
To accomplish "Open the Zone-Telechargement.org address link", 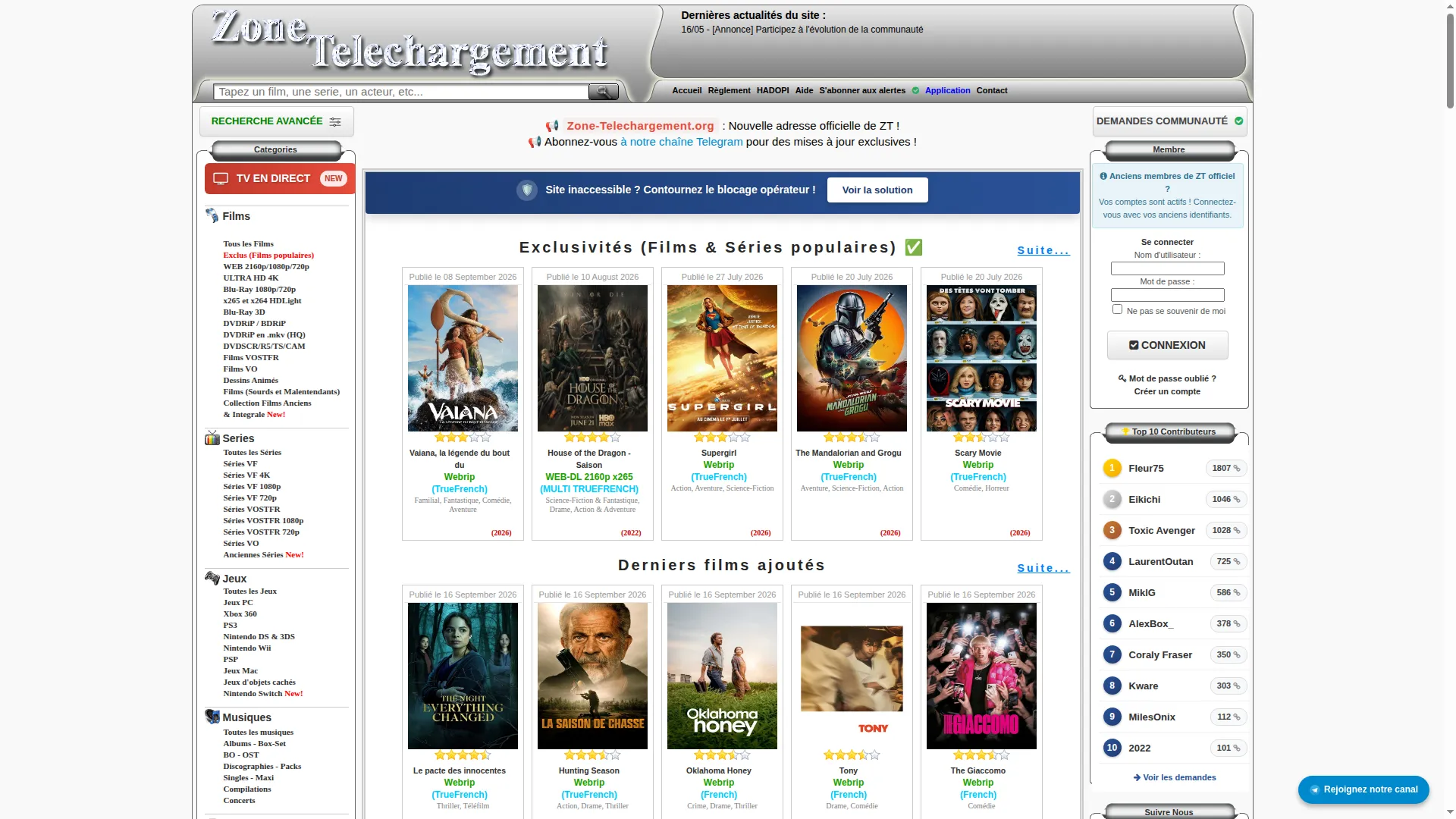I will 640,126.
